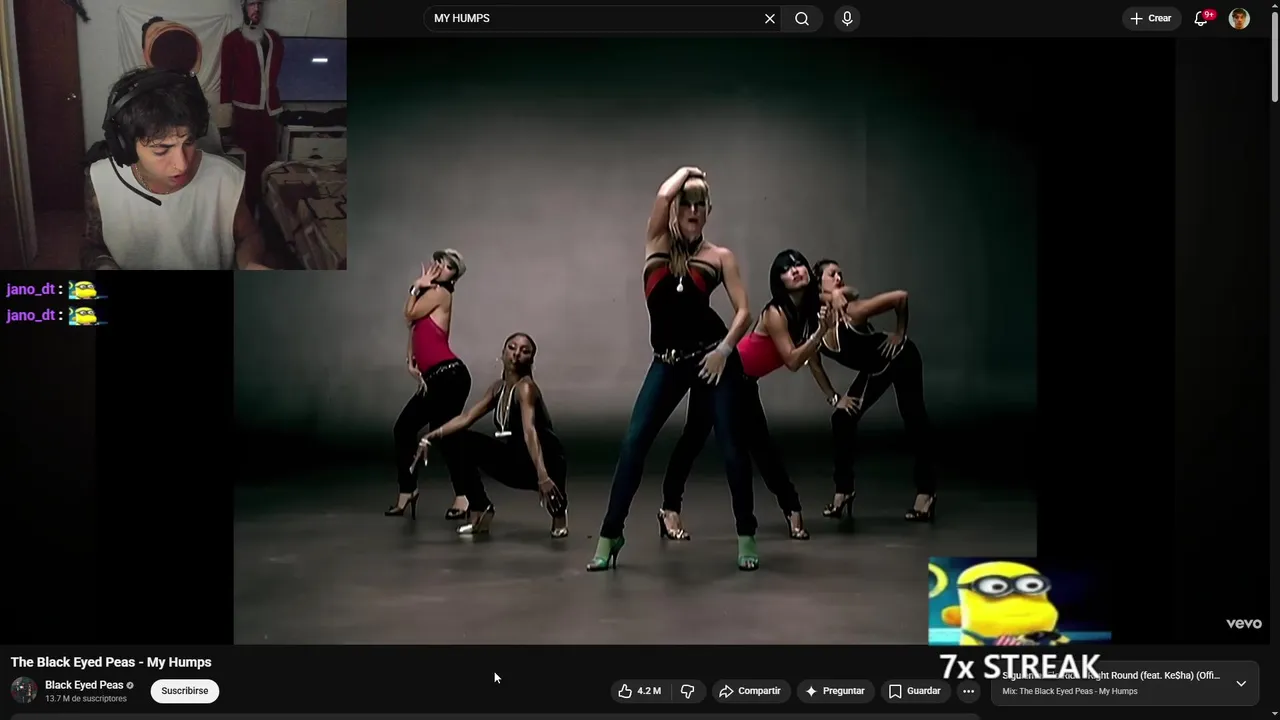Image resolution: width=1280 pixels, height=720 pixels.
Task: Open the Black Eyed Peas channel avatar
Action: 24,690
